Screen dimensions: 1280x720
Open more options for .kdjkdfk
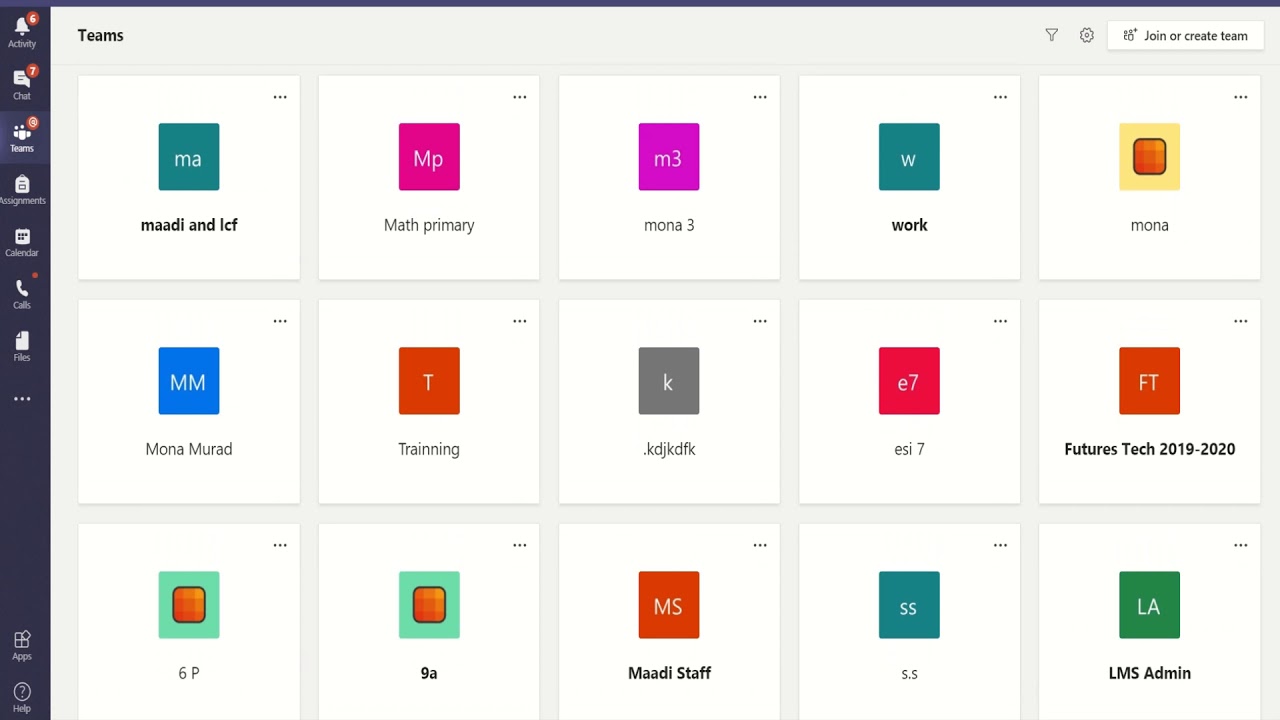tap(760, 321)
